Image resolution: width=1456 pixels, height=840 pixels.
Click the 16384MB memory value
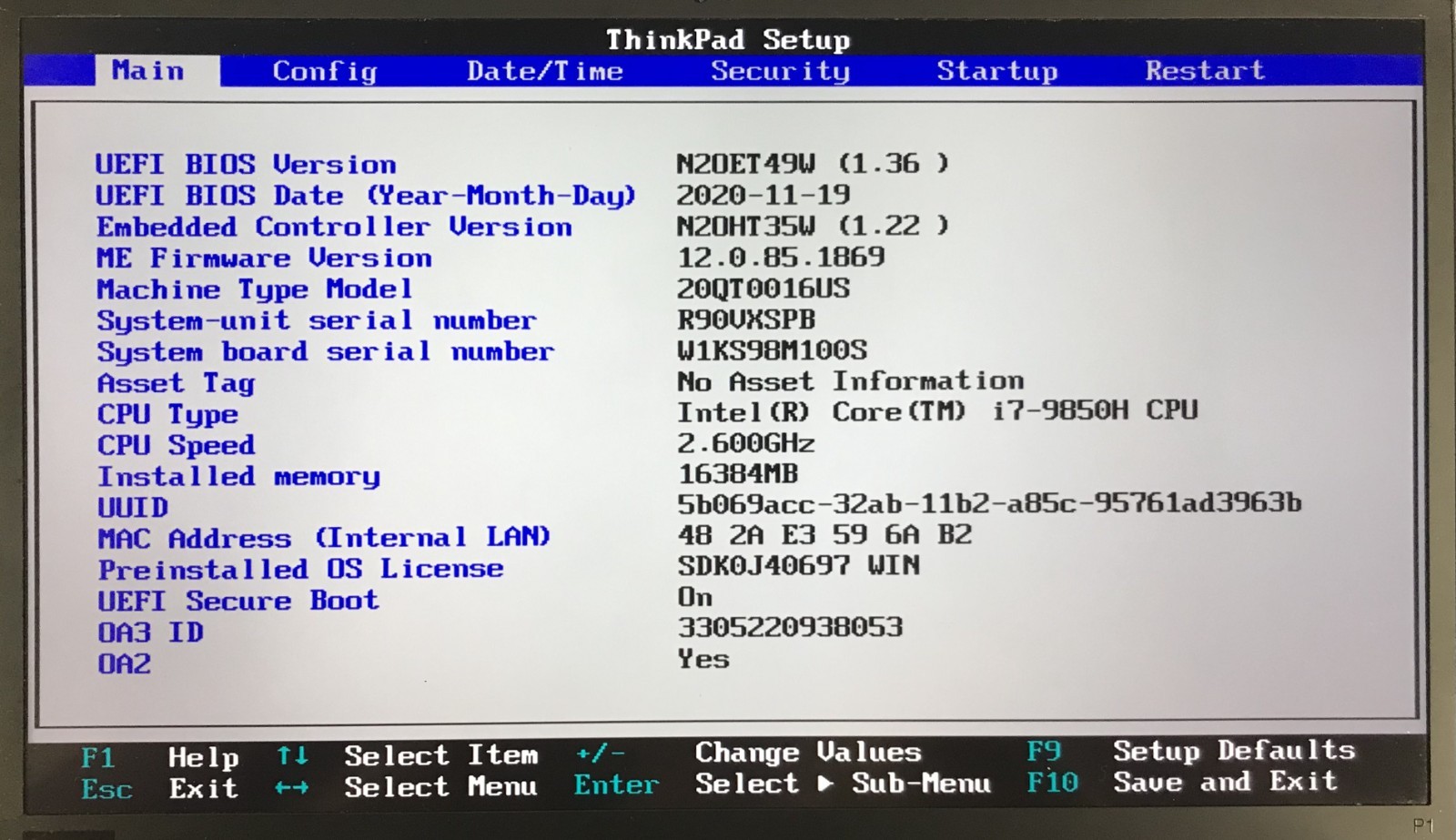tap(738, 474)
